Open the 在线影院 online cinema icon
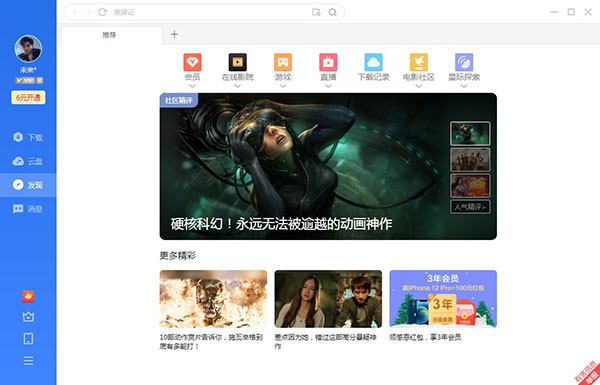600x385 pixels. [x=238, y=62]
